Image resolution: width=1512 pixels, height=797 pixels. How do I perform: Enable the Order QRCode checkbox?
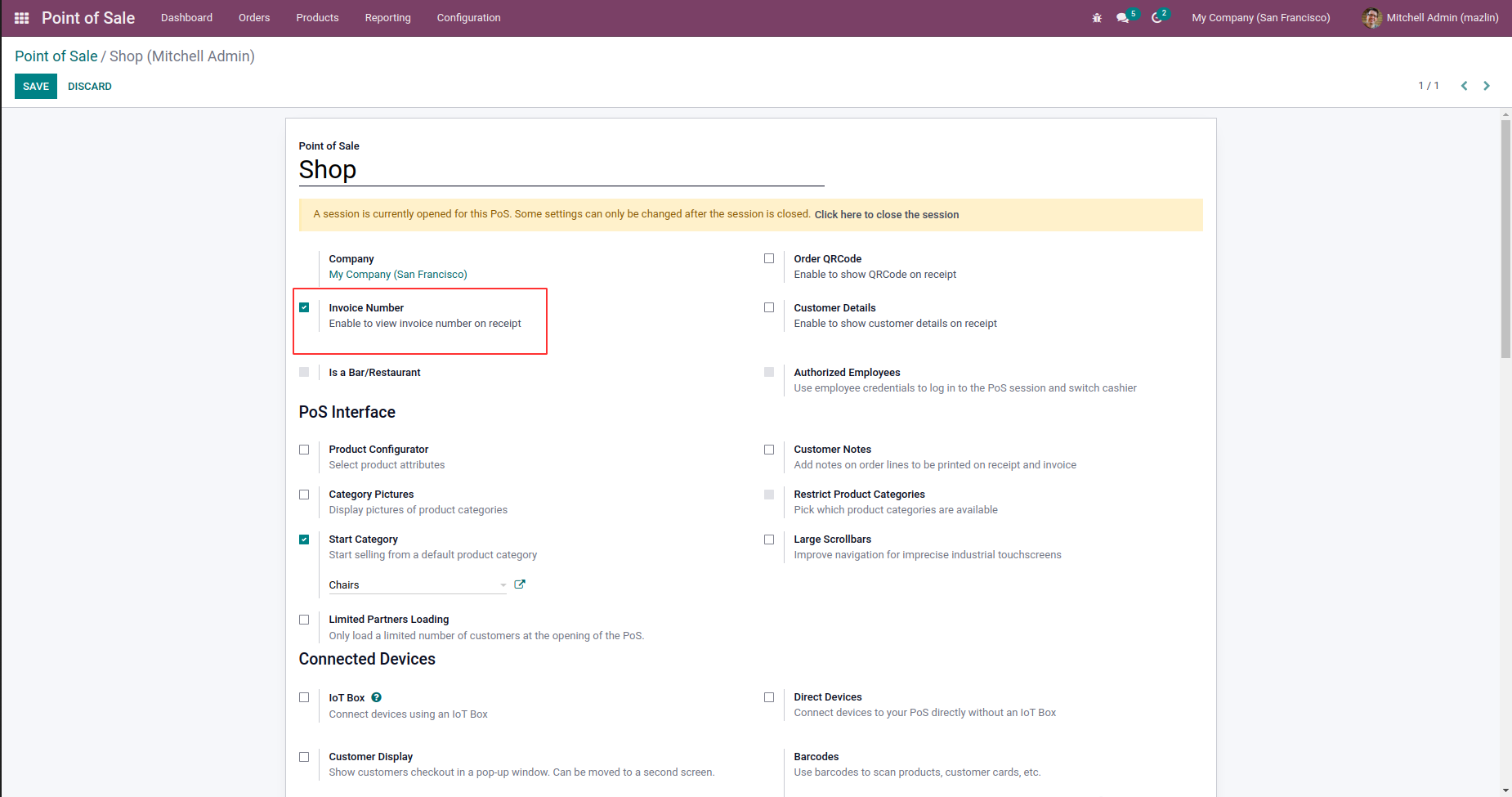[x=769, y=258]
